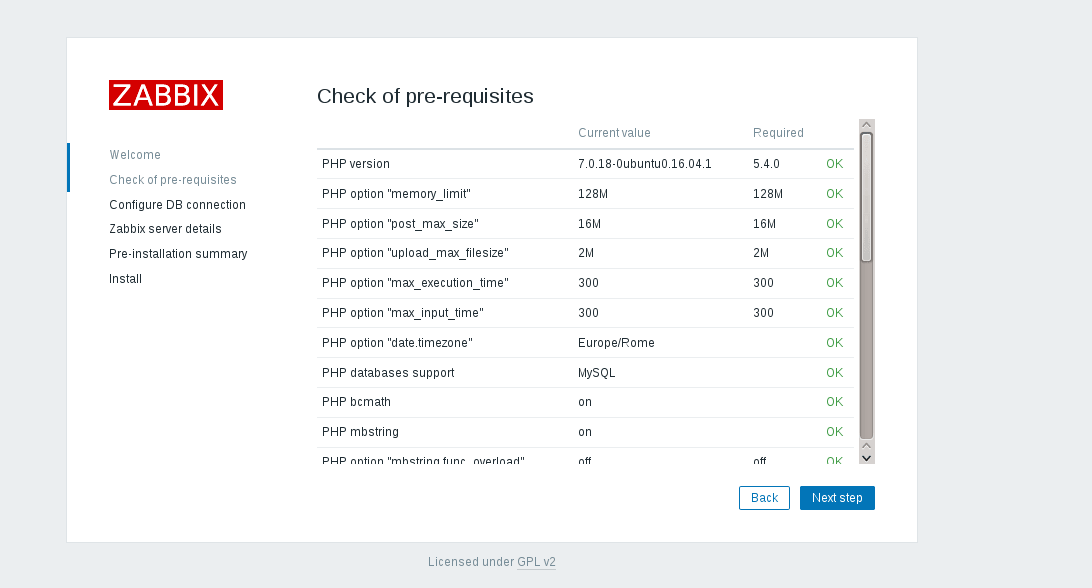This screenshot has height=588, width=1092.
Task: Select Welcome in the setup steps
Action: [x=135, y=155]
